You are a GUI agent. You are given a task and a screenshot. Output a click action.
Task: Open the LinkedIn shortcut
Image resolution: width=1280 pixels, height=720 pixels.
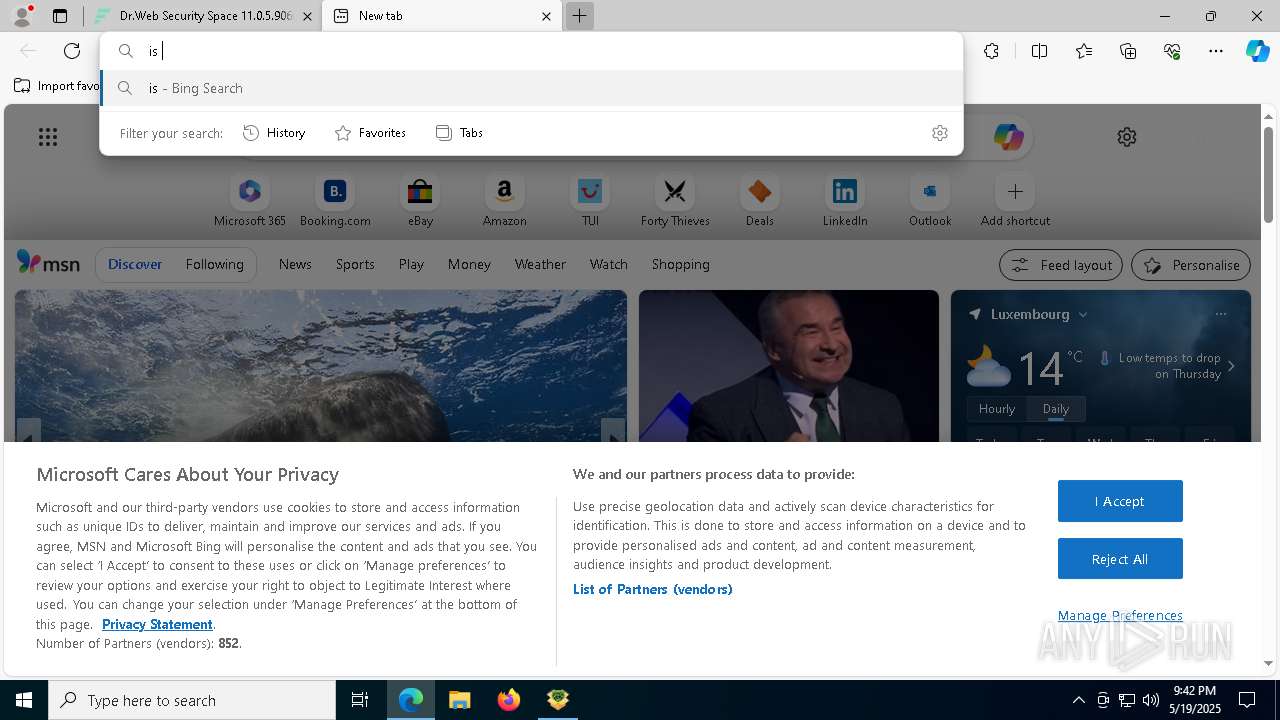(845, 201)
